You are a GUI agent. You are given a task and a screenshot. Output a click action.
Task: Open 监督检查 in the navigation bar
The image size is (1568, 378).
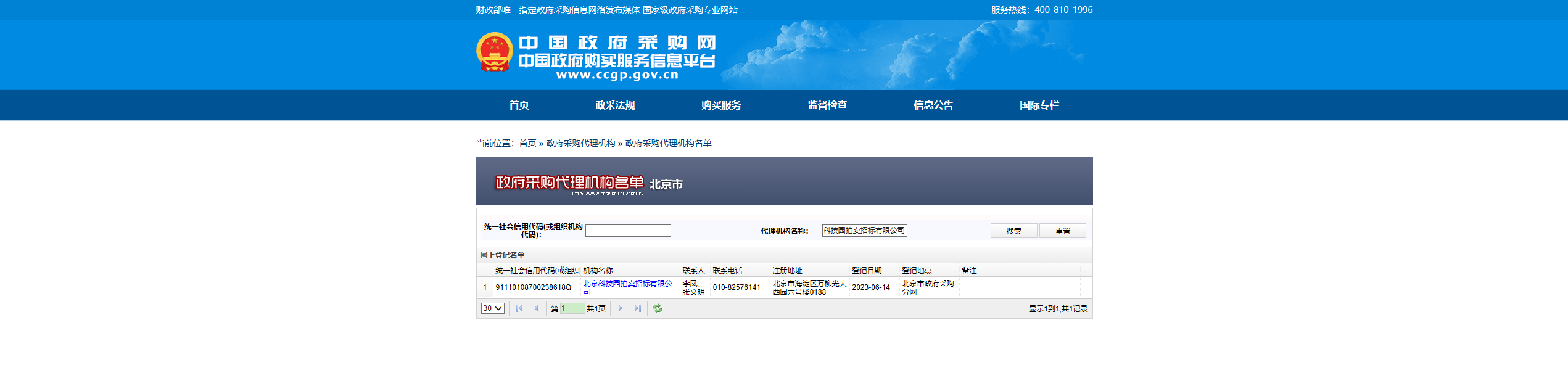pyautogui.click(x=827, y=105)
